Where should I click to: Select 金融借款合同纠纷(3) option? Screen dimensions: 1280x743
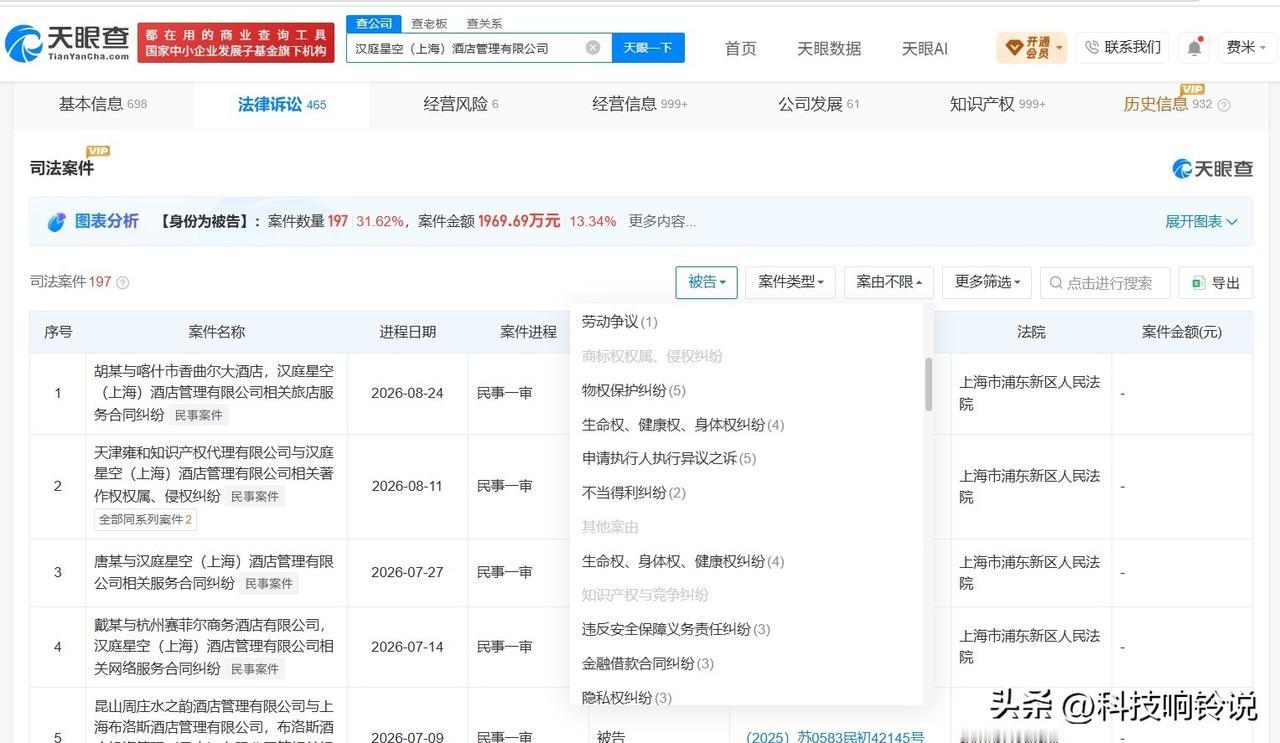pyautogui.click(x=648, y=663)
